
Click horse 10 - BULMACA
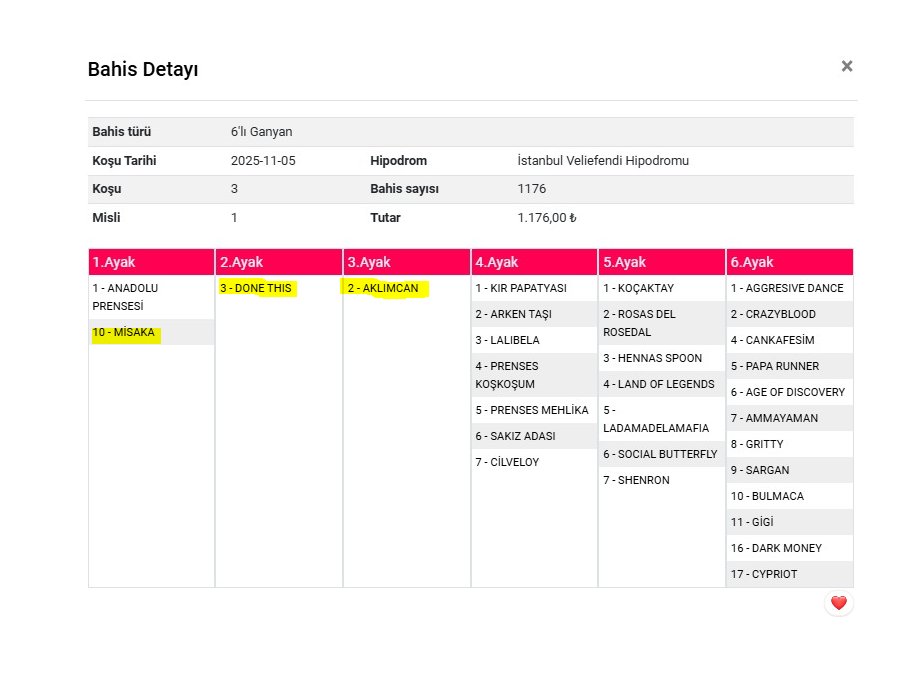[x=790, y=496]
